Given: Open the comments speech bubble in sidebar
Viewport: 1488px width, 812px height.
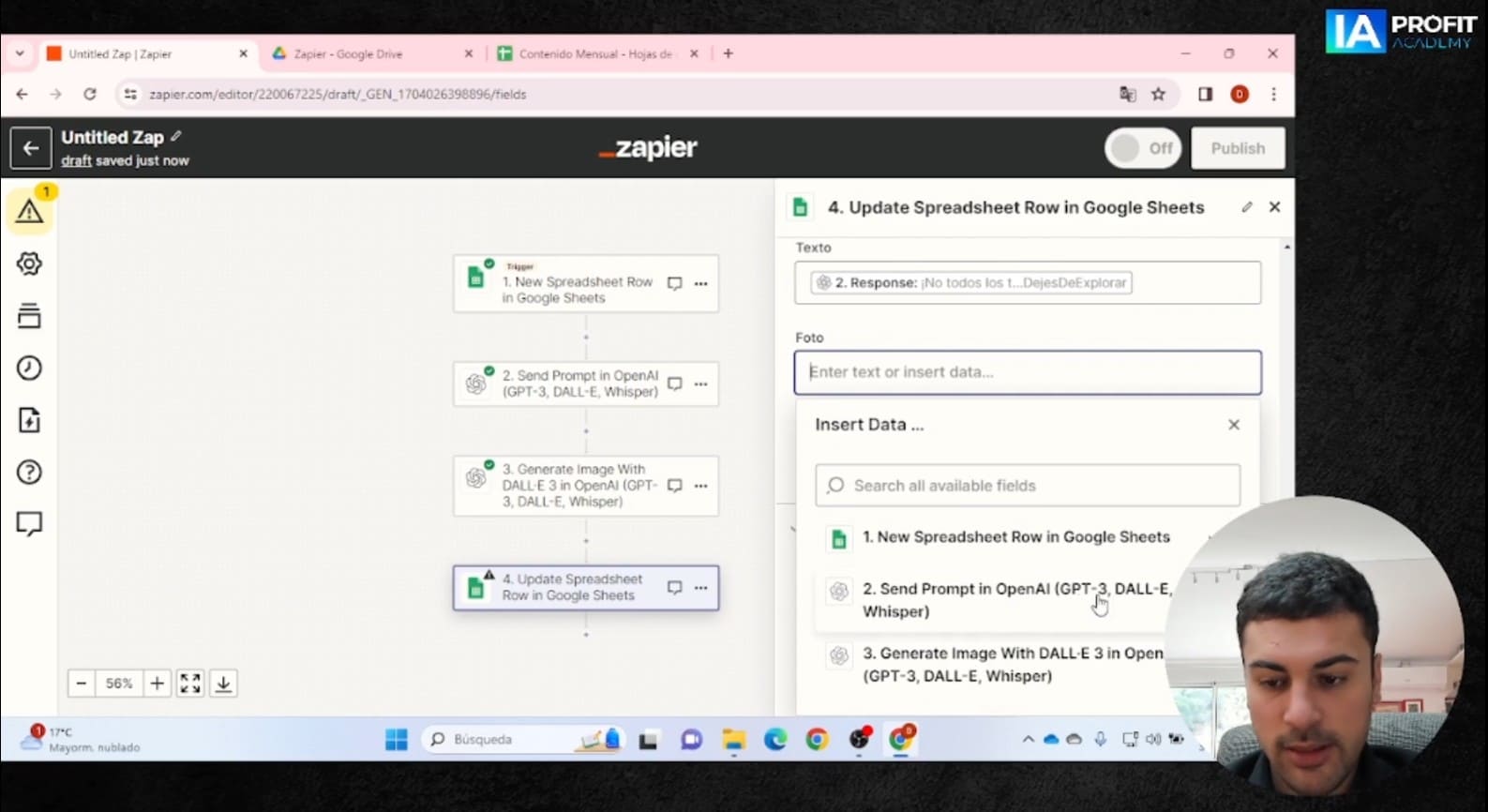Looking at the screenshot, I should point(29,523).
